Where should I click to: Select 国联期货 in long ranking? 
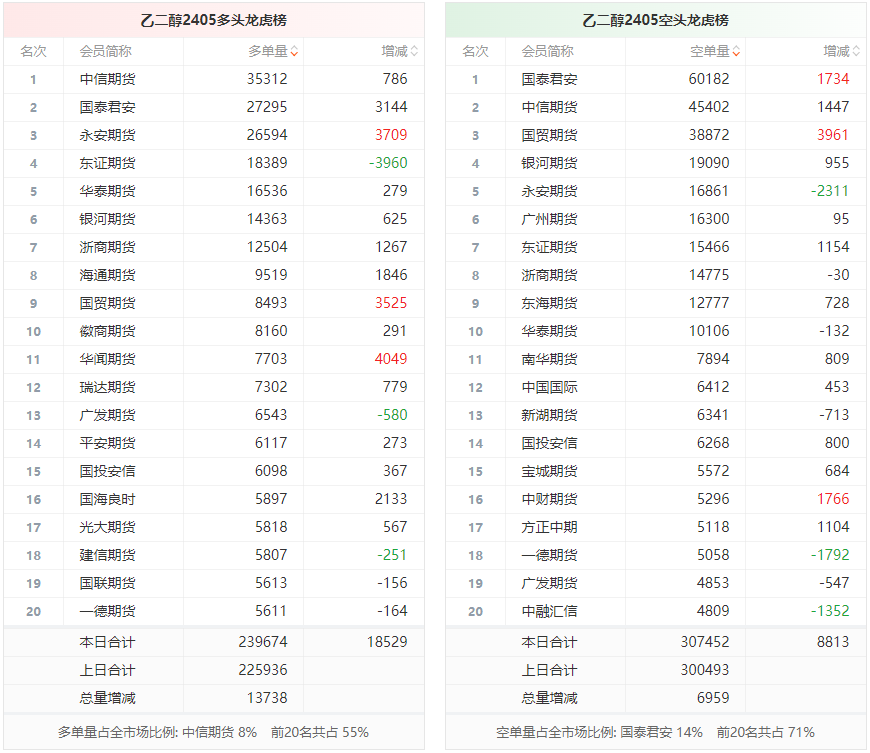click(107, 584)
